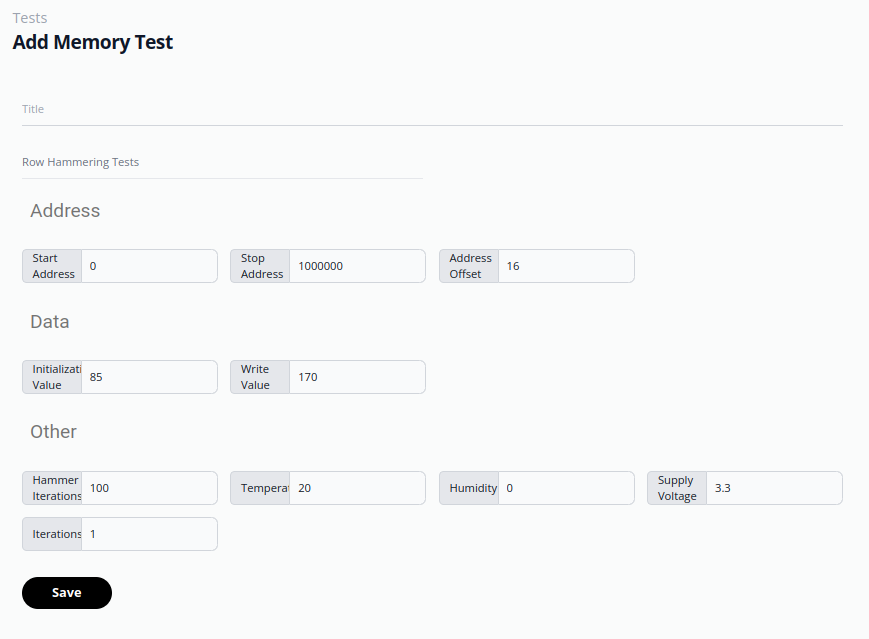This screenshot has width=869, height=639.
Task: Click the Start Address value field
Action: coord(149,266)
